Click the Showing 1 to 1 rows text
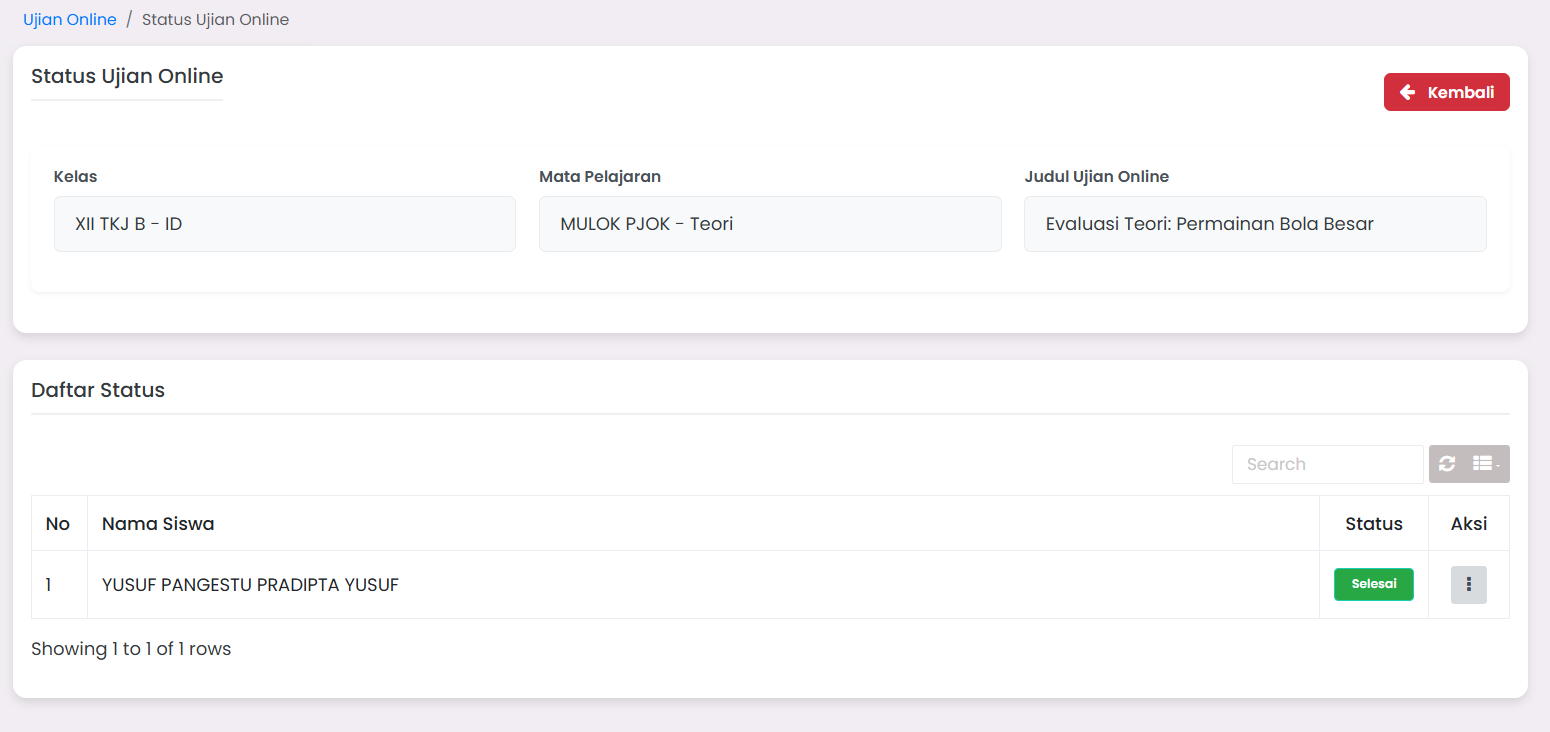 (x=131, y=649)
